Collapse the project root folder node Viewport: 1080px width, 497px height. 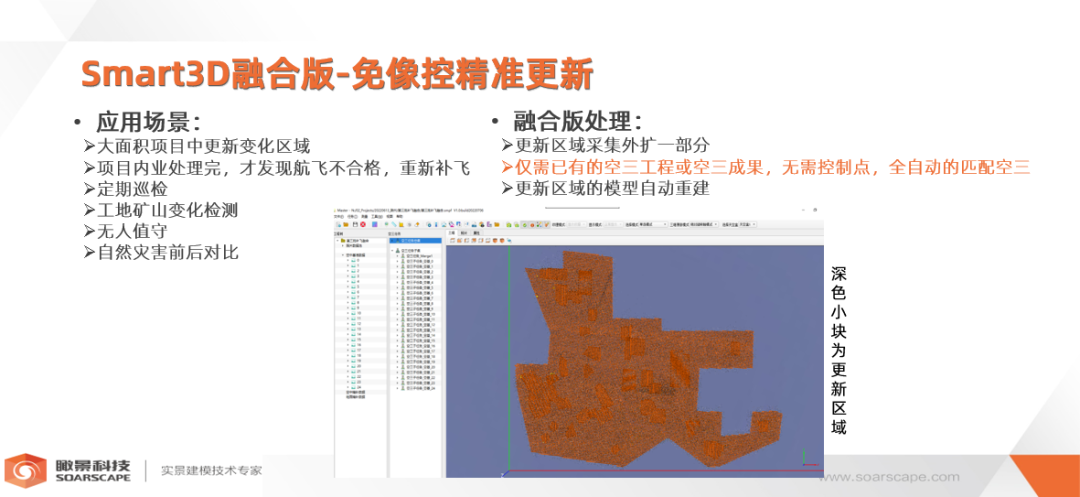point(338,240)
